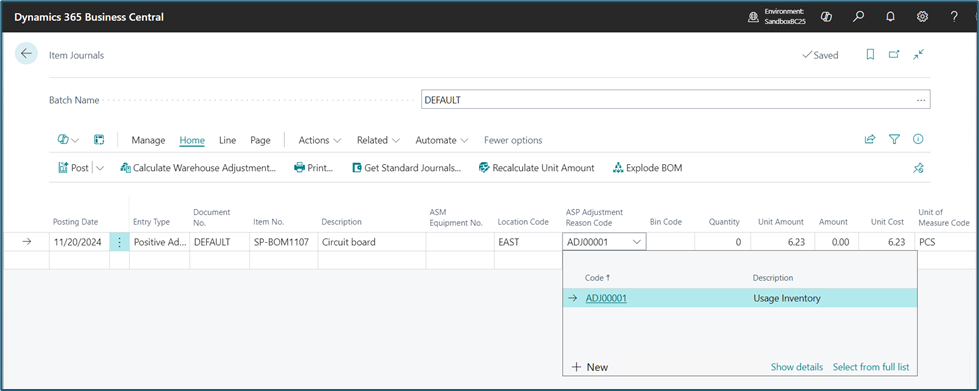Click Recalculate Unit Amount
The image size is (979, 391).
click(536, 168)
